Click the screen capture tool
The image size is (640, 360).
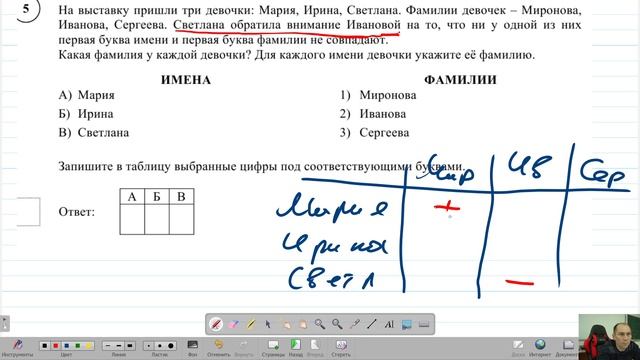(x=407, y=324)
